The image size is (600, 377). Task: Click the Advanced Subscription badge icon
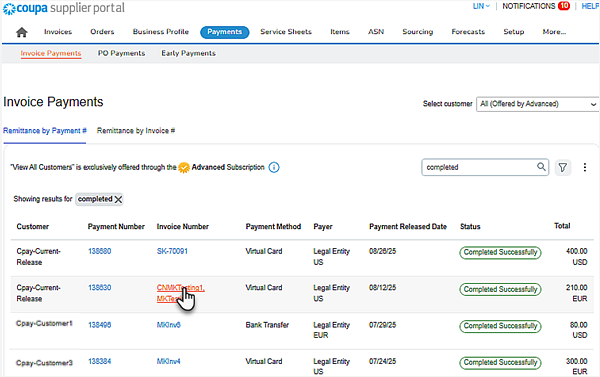pyautogui.click(x=184, y=167)
